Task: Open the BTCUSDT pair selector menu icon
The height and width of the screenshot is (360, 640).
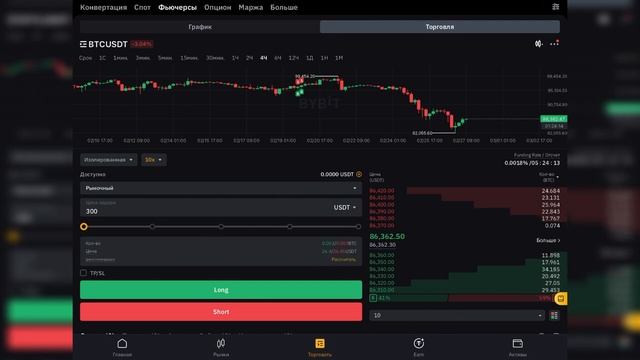Action: (83, 44)
